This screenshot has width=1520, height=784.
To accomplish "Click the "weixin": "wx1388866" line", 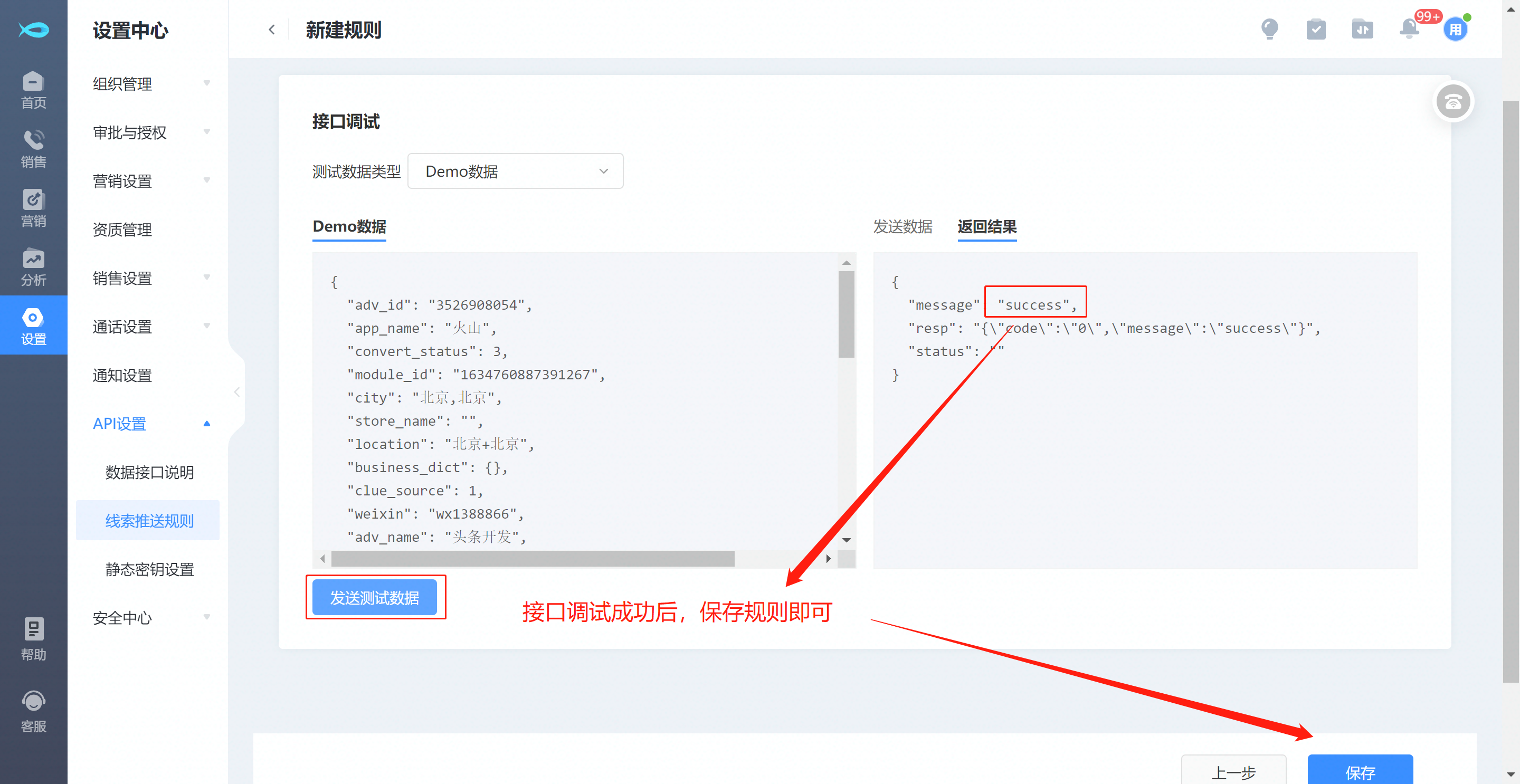I will [x=435, y=514].
